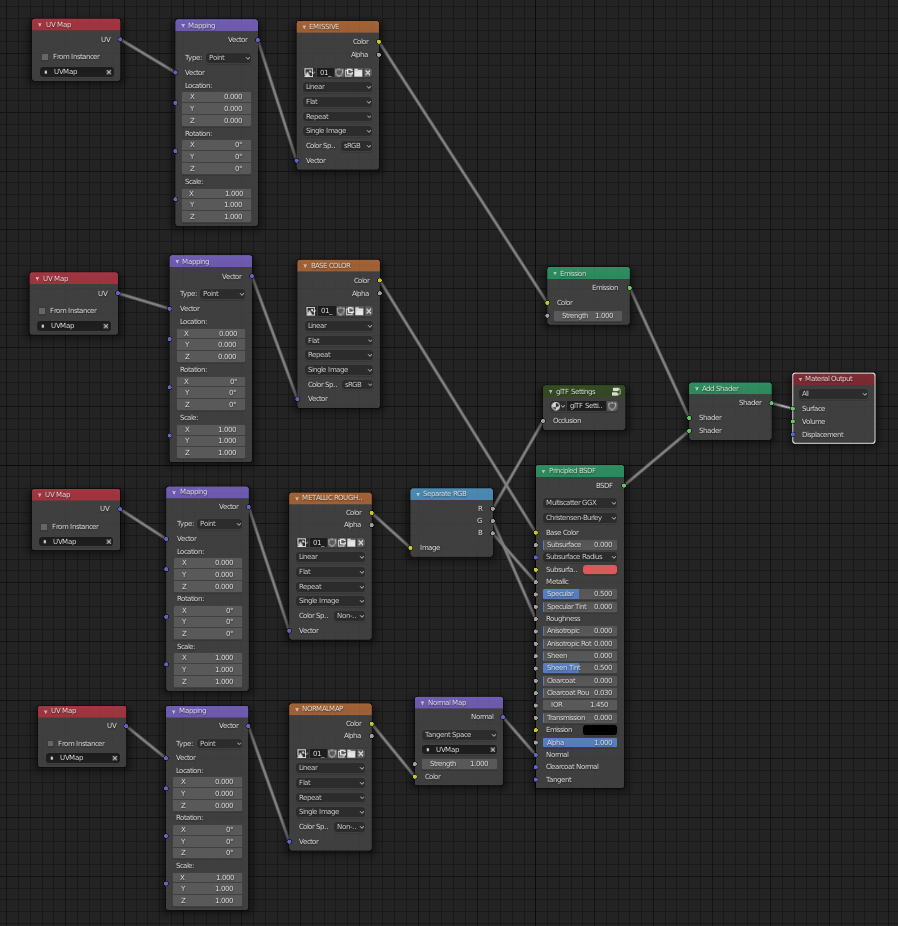Screen dimensions: 898x926
Task: Click Subsurface Color red swatch
Action: pos(600,570)
